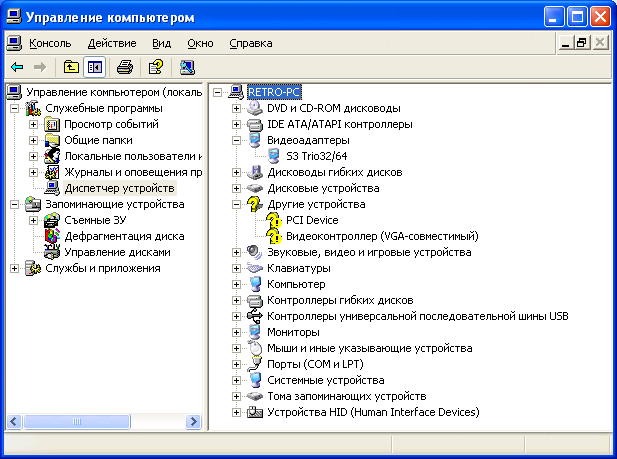Expand Журналы и оповещения node
The image size is (617, 459).
[33, 172]
